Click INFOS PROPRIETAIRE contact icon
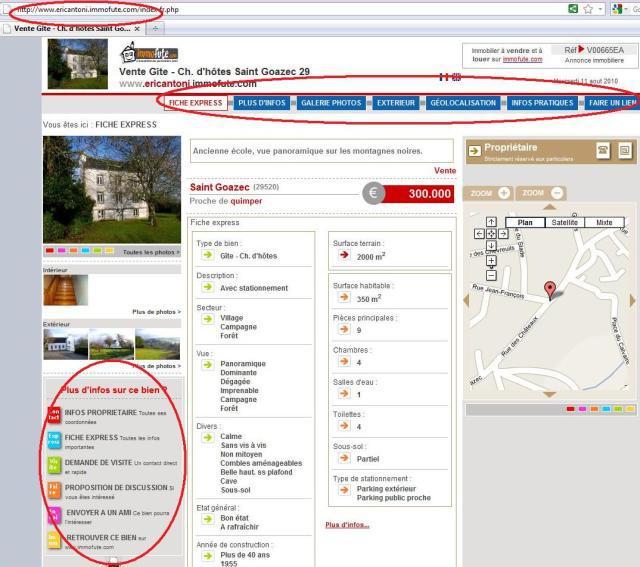The width and height of the screenshot is (640, 567). pyautogui.click(x=54, y=415)
